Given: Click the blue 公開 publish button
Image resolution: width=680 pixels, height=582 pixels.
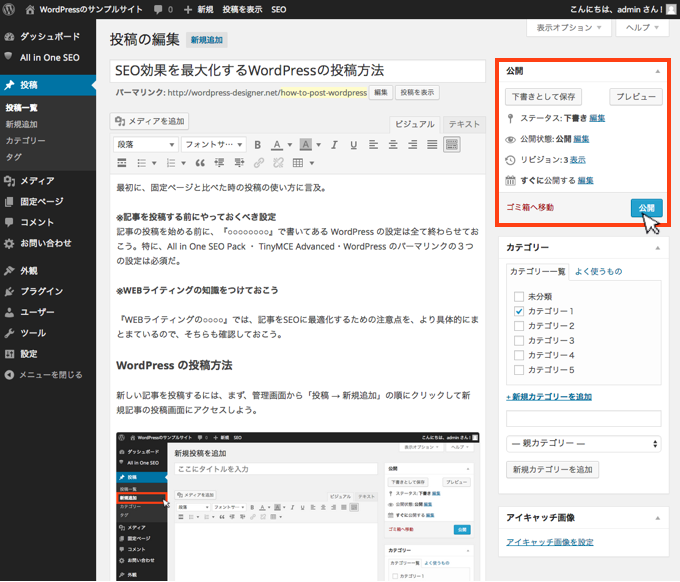Looking at the screenshot, I should tap(647, 208).
